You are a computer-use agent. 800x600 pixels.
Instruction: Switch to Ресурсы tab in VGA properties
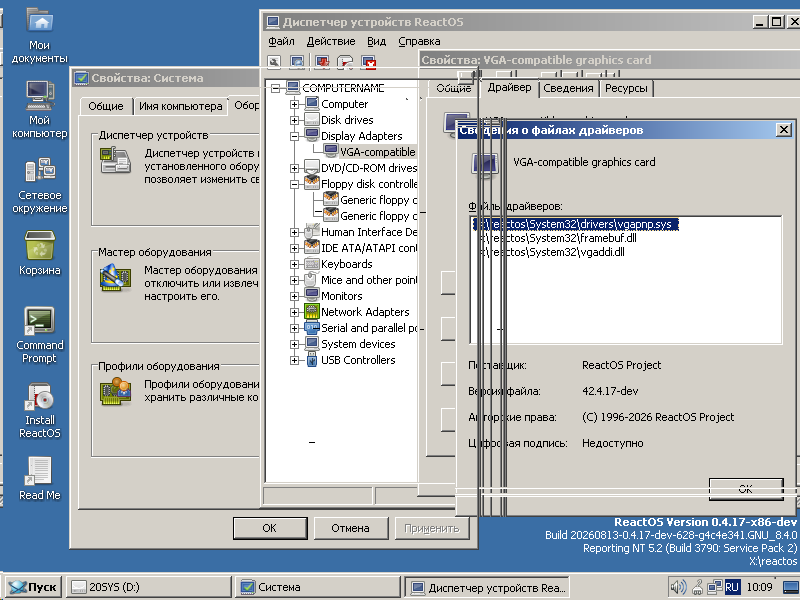[626, 88]
